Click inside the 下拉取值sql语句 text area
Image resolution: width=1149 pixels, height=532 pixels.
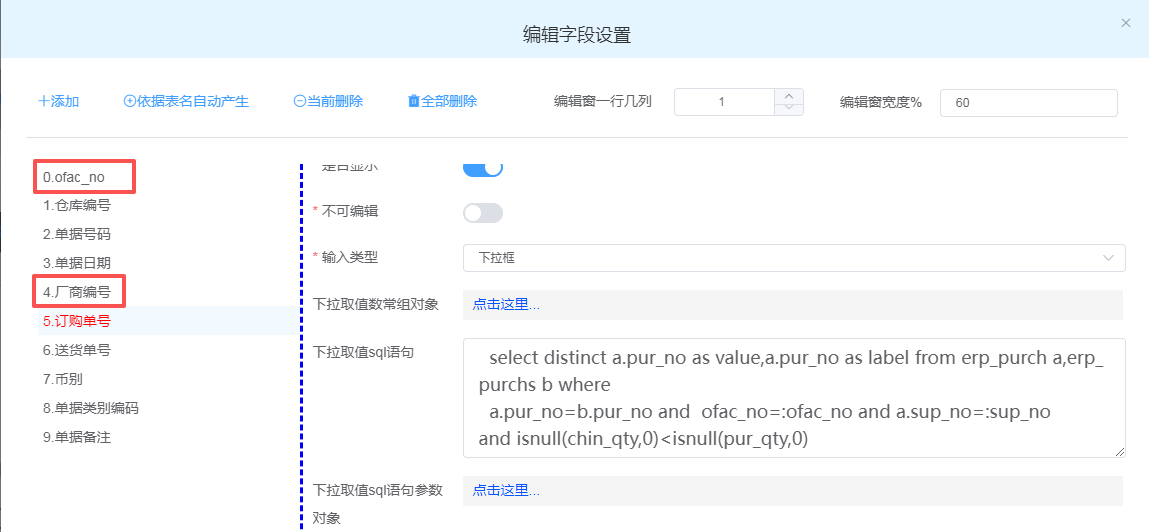click(794, 398)
